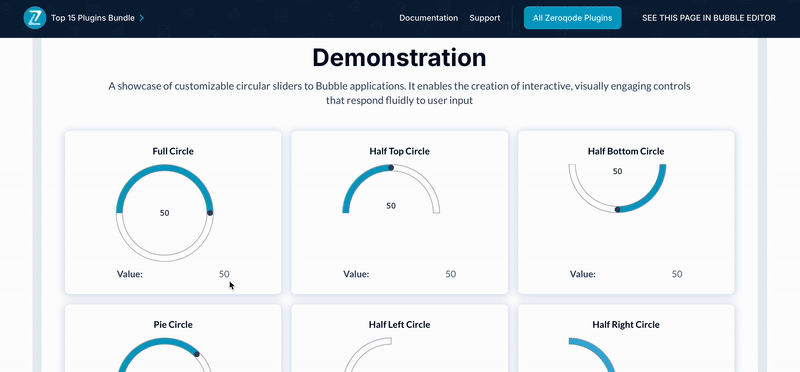Viewport: 800px width, 372px height.
Task: Click the Zeroqode logo icon
Action: [x=35, y=18]
